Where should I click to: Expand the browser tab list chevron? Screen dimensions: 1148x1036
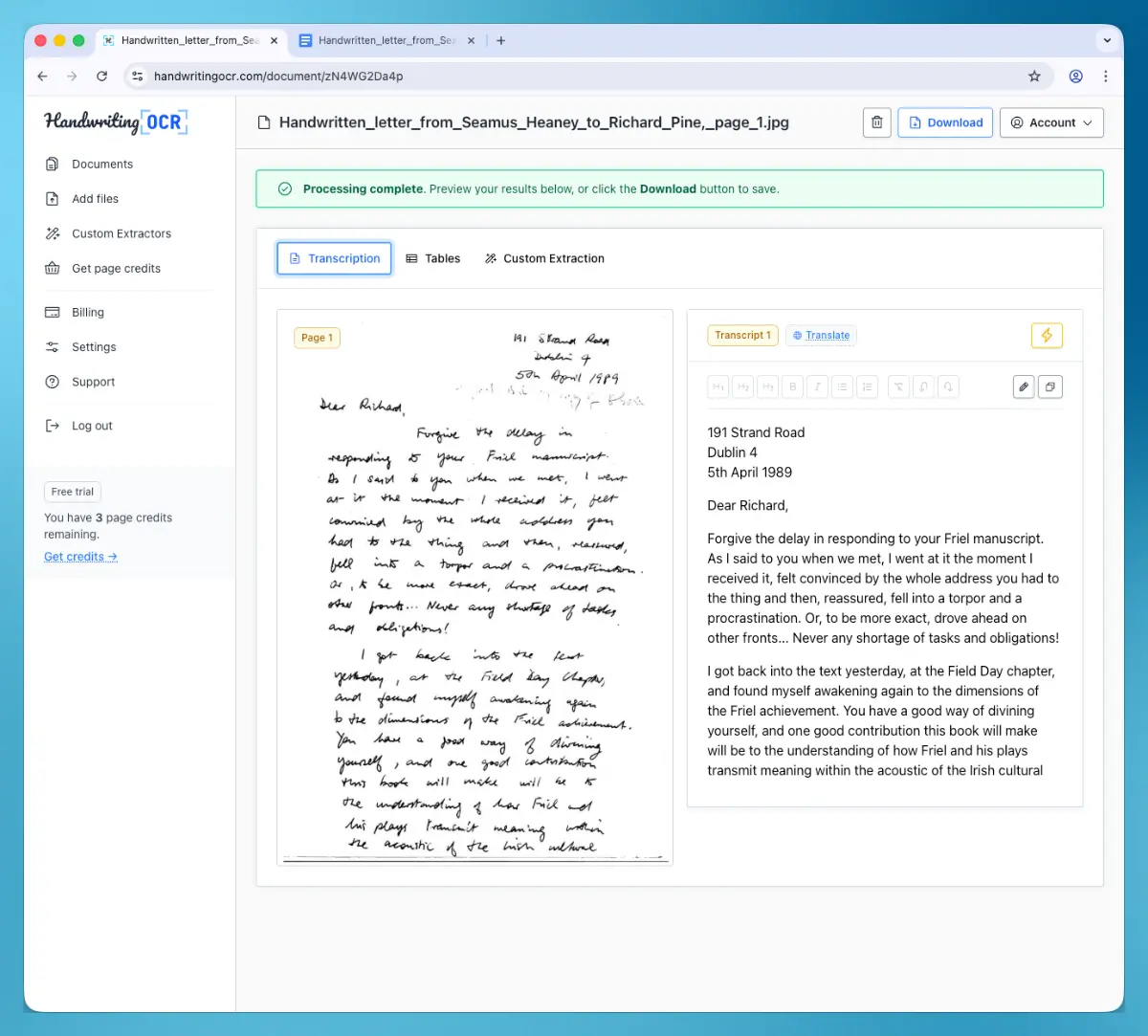pos(1107,41)
